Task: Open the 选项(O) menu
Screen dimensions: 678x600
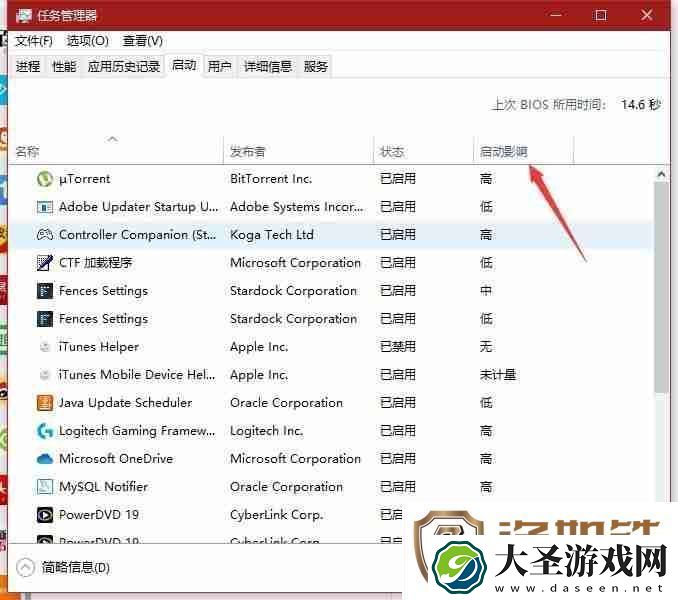Action: click(x=87, y=41)
